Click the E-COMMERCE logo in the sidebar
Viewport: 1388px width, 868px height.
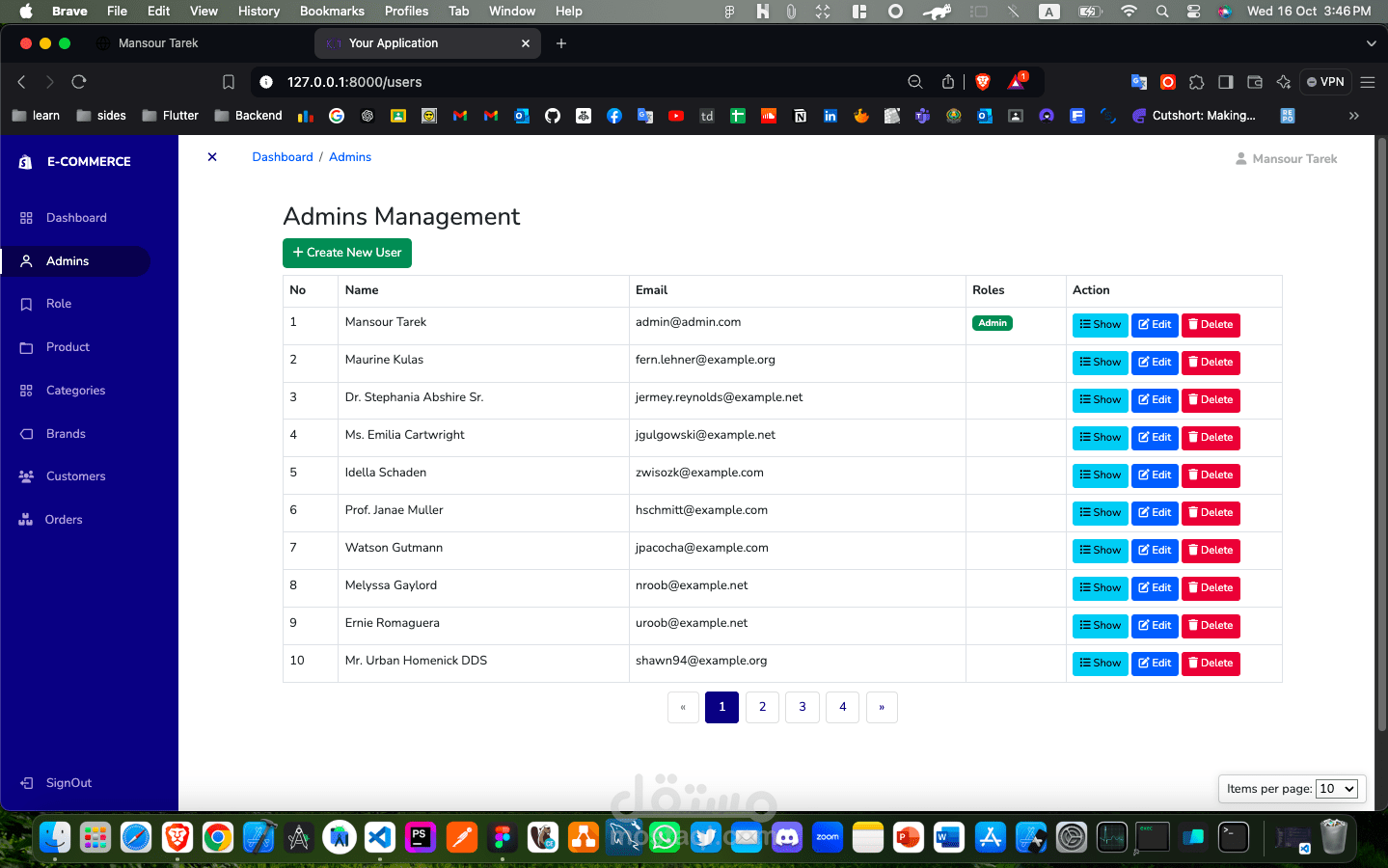coord(75,162)
